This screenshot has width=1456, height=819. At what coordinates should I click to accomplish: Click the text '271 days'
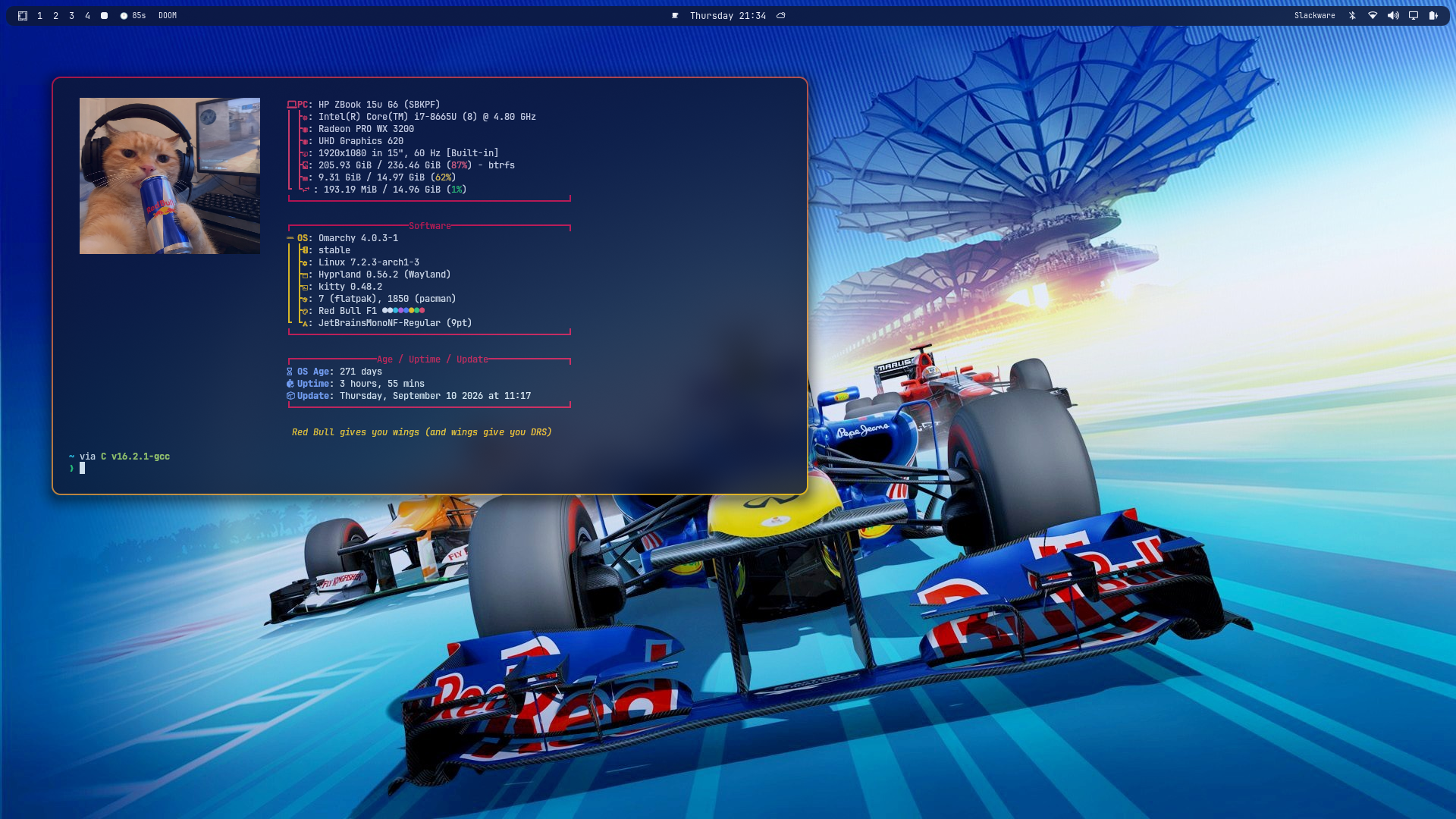[361, 372]
